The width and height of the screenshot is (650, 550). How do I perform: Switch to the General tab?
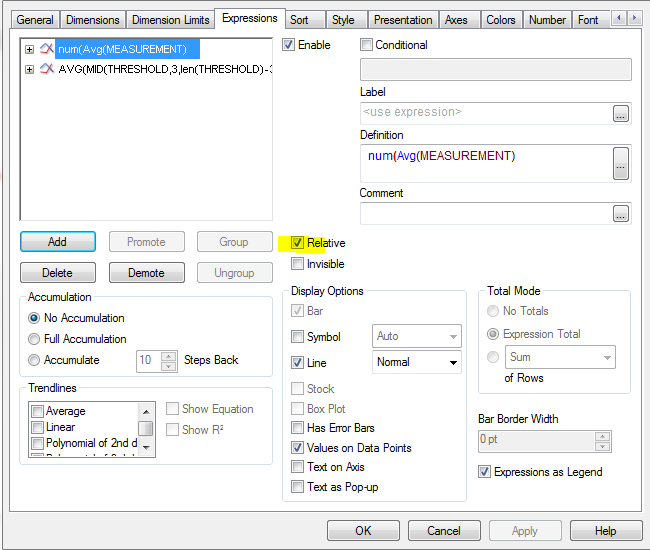coord(35,20)
